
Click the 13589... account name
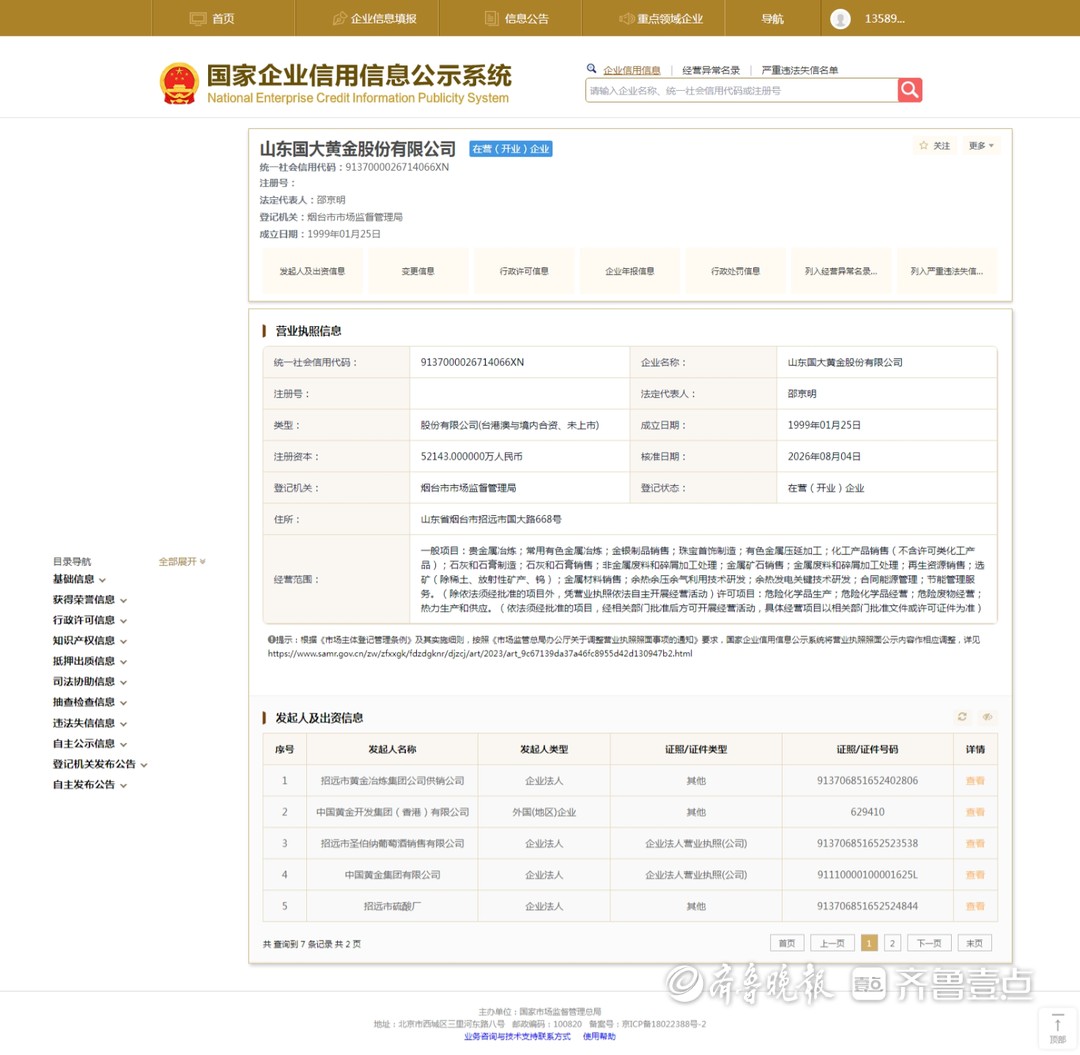click(x=884, y=19)
